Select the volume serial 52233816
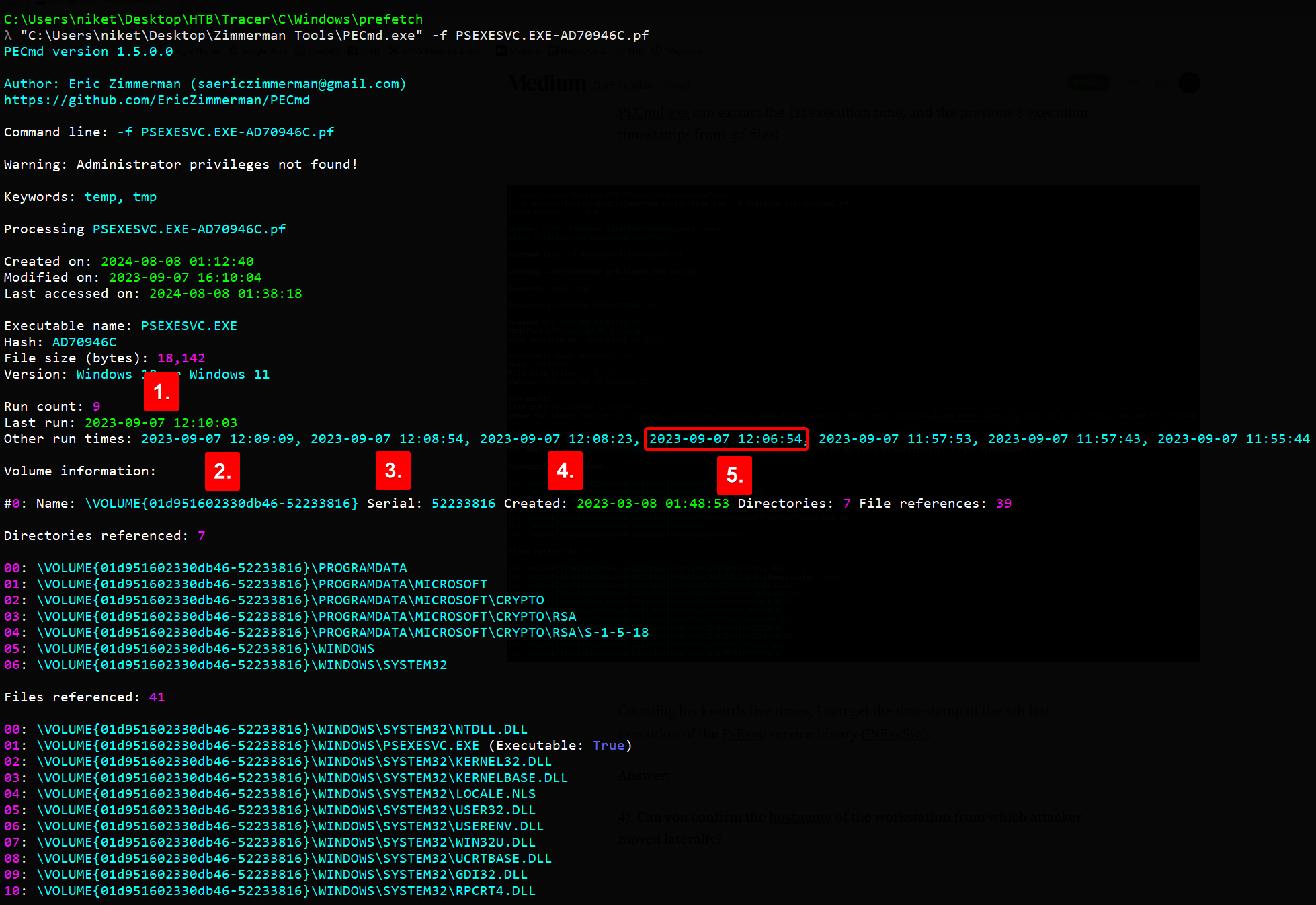The image size is (1316, 905). (463, 504)
